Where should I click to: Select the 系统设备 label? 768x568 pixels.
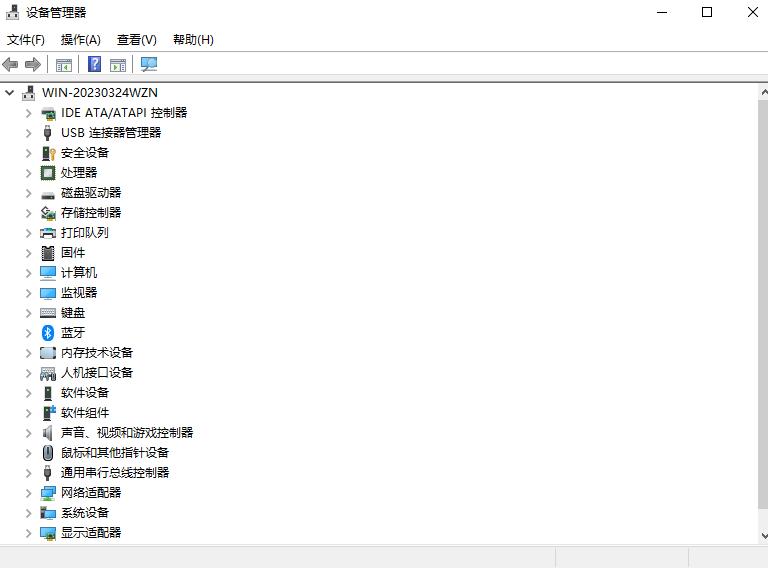click(85, 513)
